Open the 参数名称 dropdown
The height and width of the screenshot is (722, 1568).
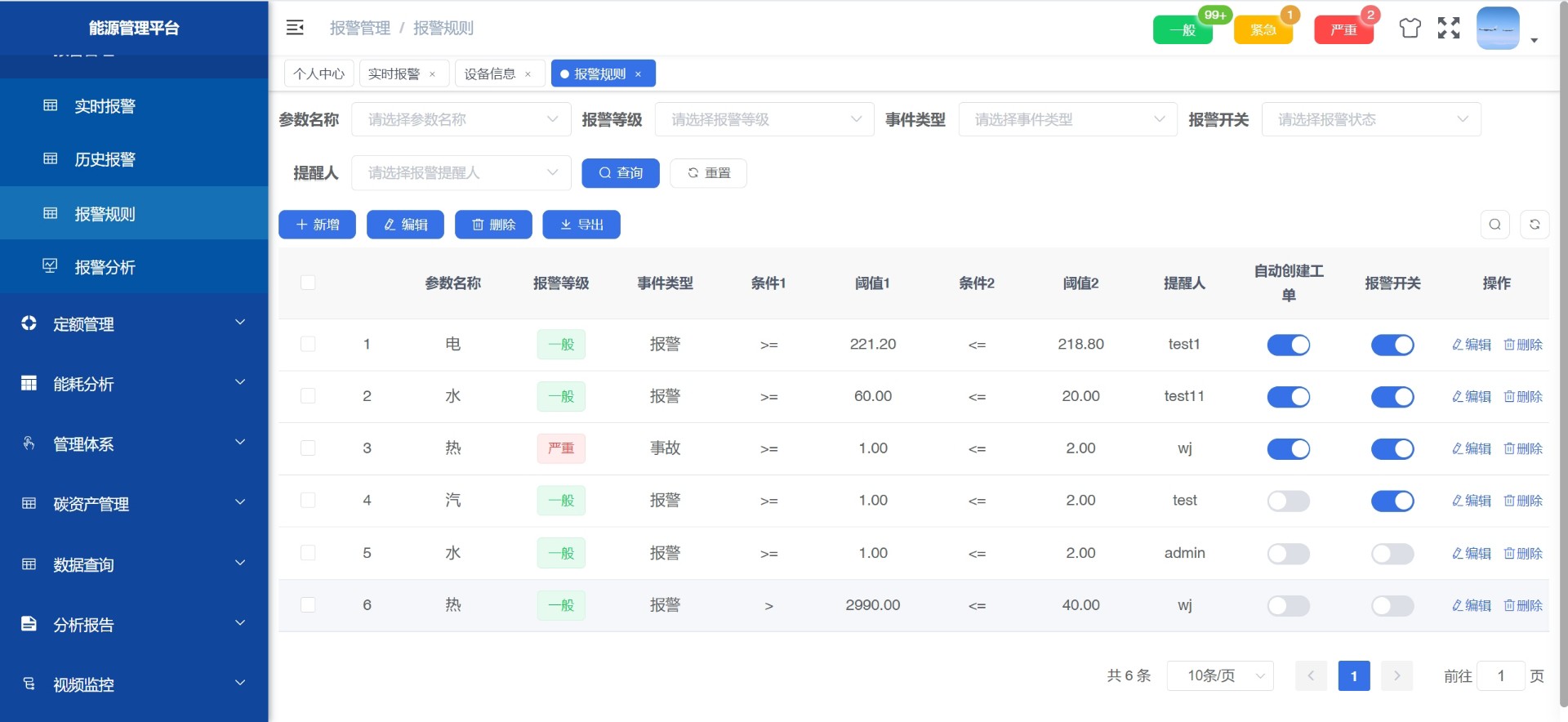461,120
